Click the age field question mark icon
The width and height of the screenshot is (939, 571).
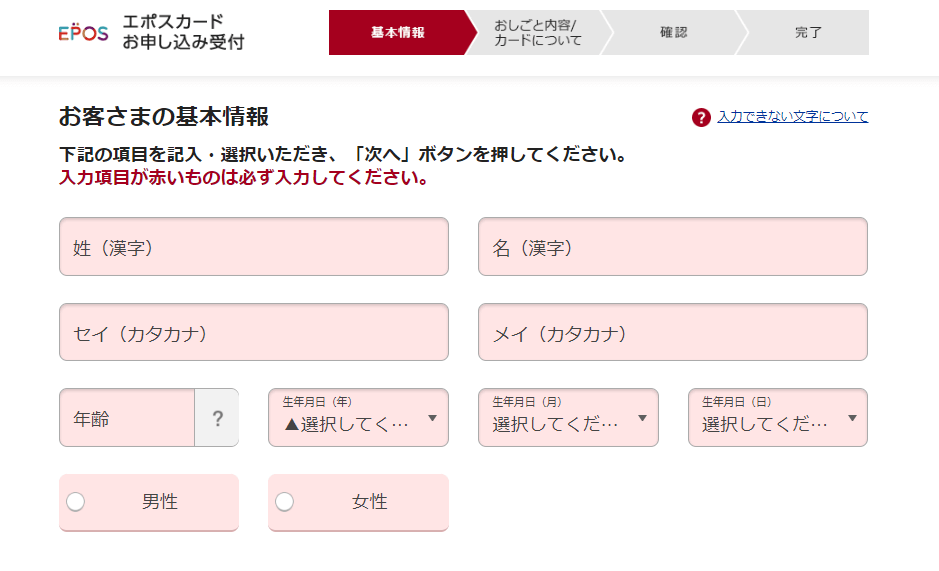pyautogui.click(x=217, y=418)
